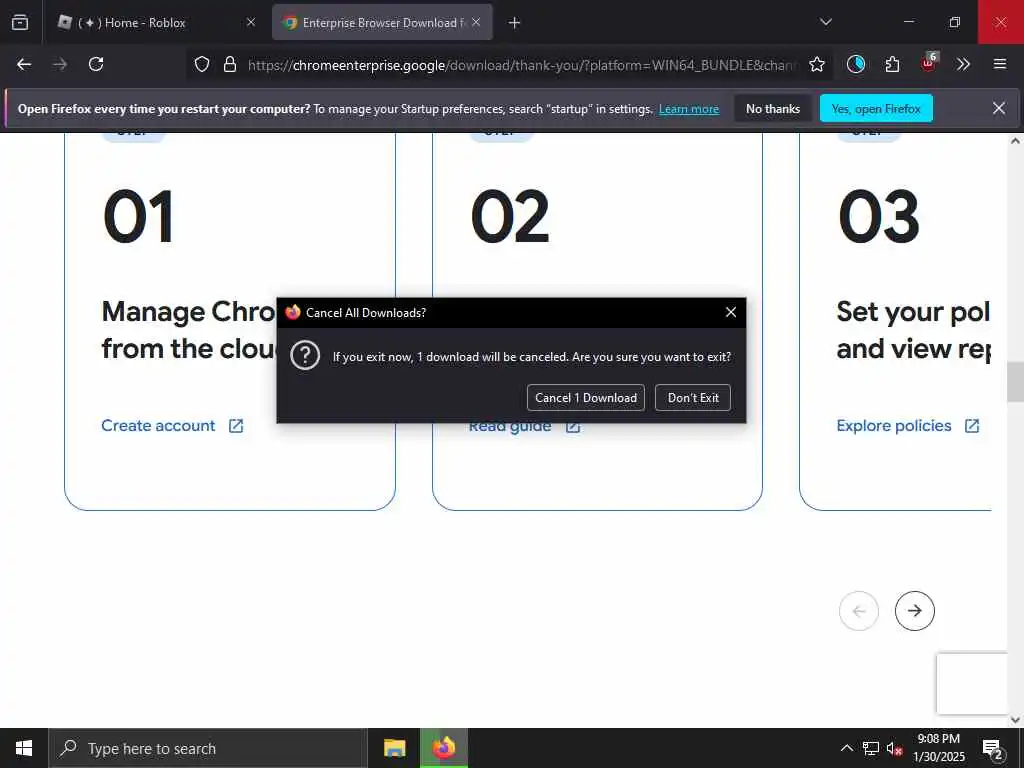The height and width of the screenshot is (768, 1024).
Task: Click the page vertical scrollbar thumb
Action: click(x=1015, y=382)
